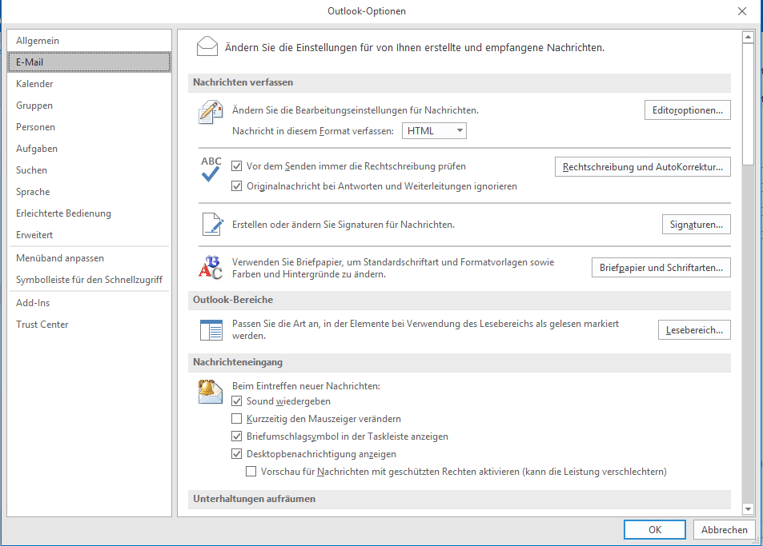Click the reading pane layout icon
Image resolution: width=763 pixels, height=546 pixels.
point(211,329)
